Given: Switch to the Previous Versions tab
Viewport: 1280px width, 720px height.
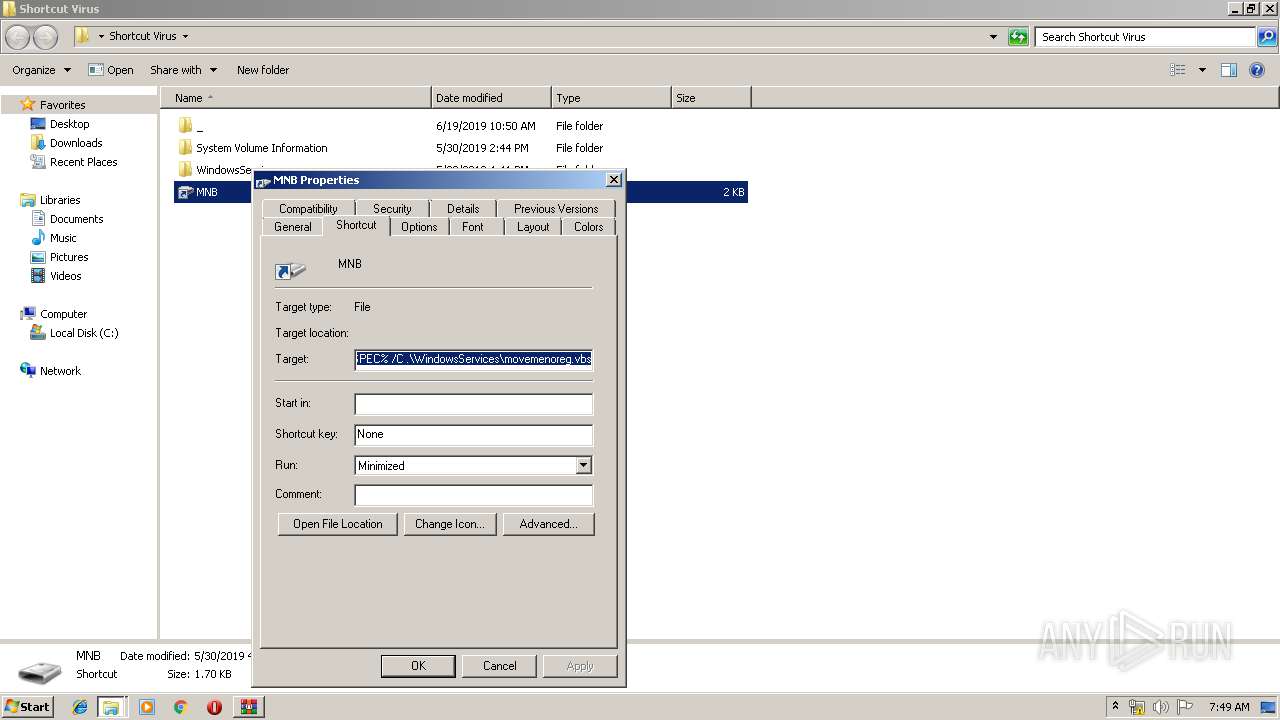Looking at the screenshot, I should click(x=556, y=208).
